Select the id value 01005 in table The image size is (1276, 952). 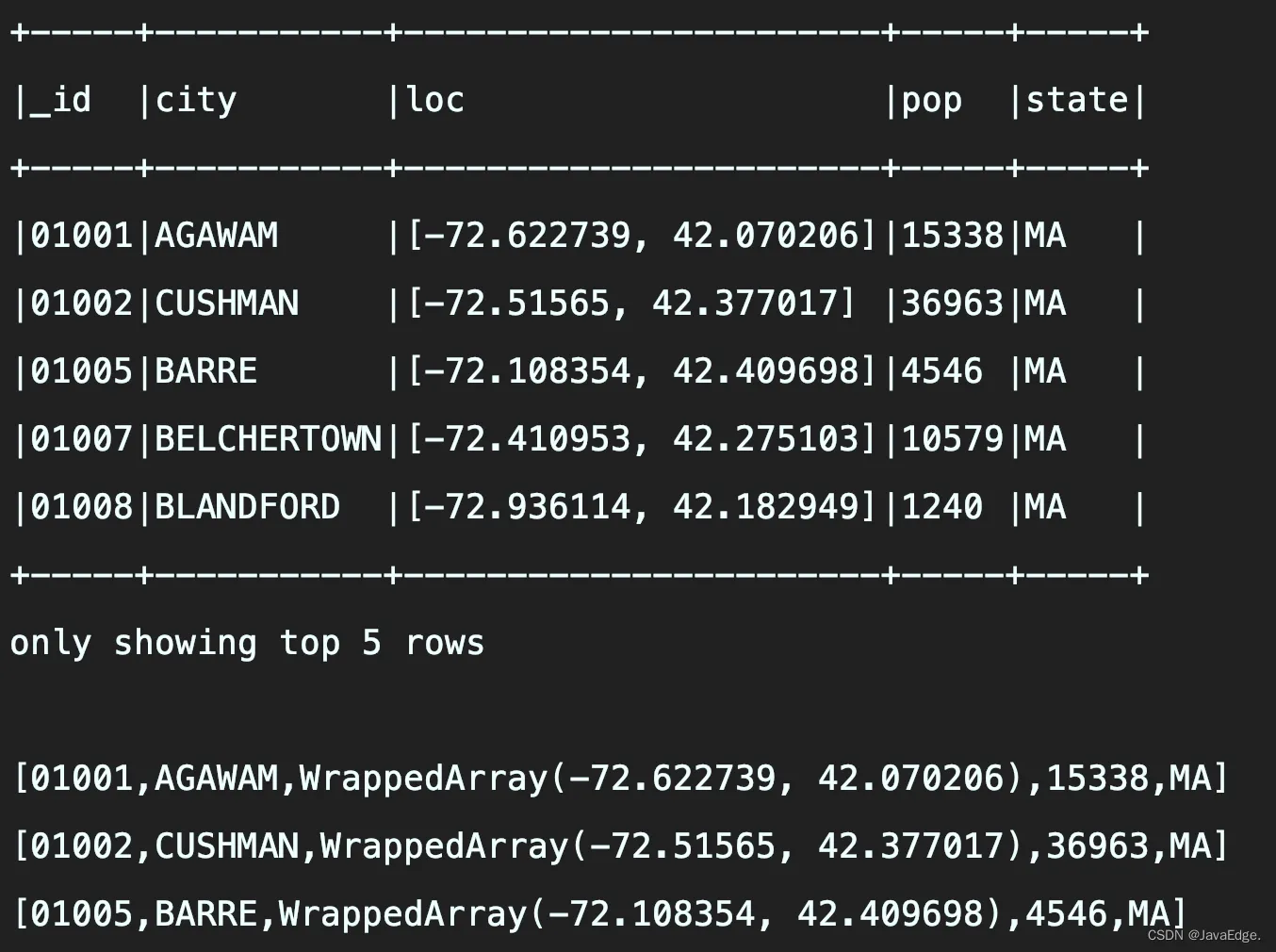[81, 371]
